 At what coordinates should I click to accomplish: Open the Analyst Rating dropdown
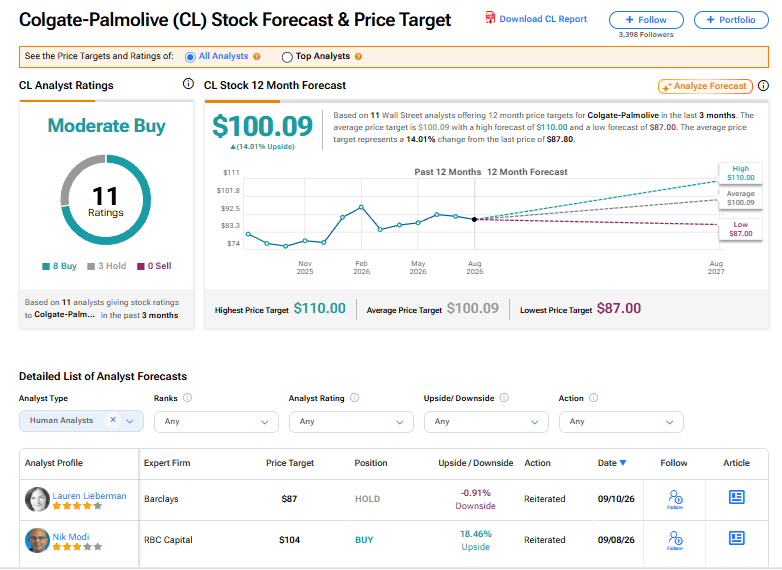pos(351,422)
